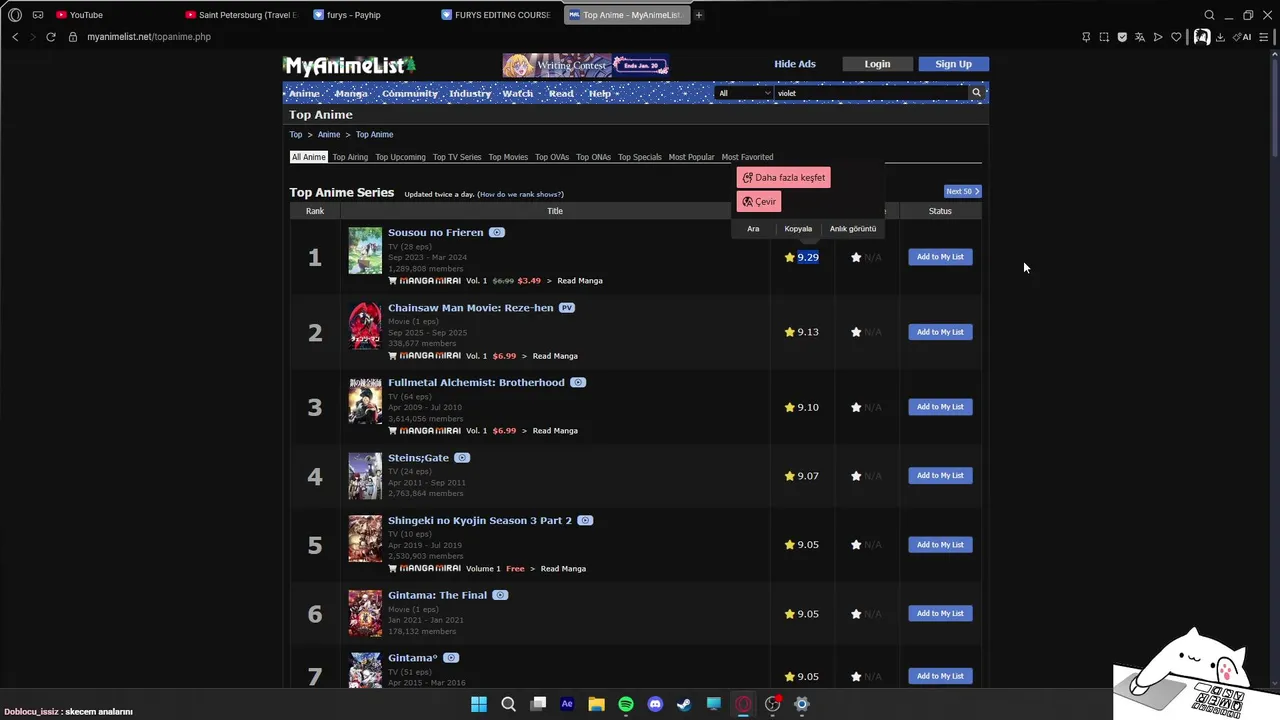Image resolution: width=1280 pixels, height=720 pixels.
Task: Submit search with MyAnimeList magnifier button
Action: tap(977, 93)
